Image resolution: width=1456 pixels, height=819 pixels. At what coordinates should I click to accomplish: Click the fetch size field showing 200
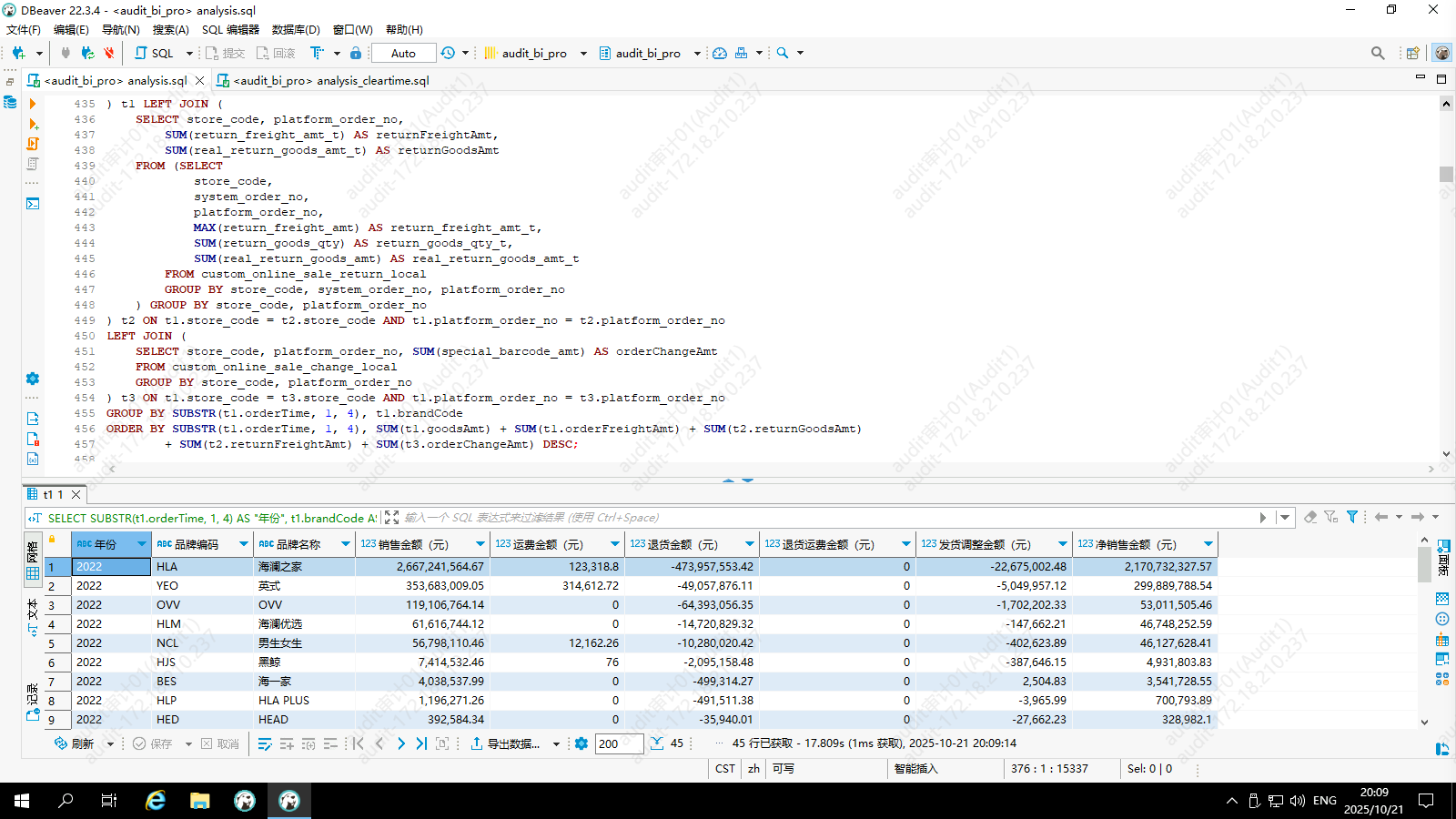point(619,743)
